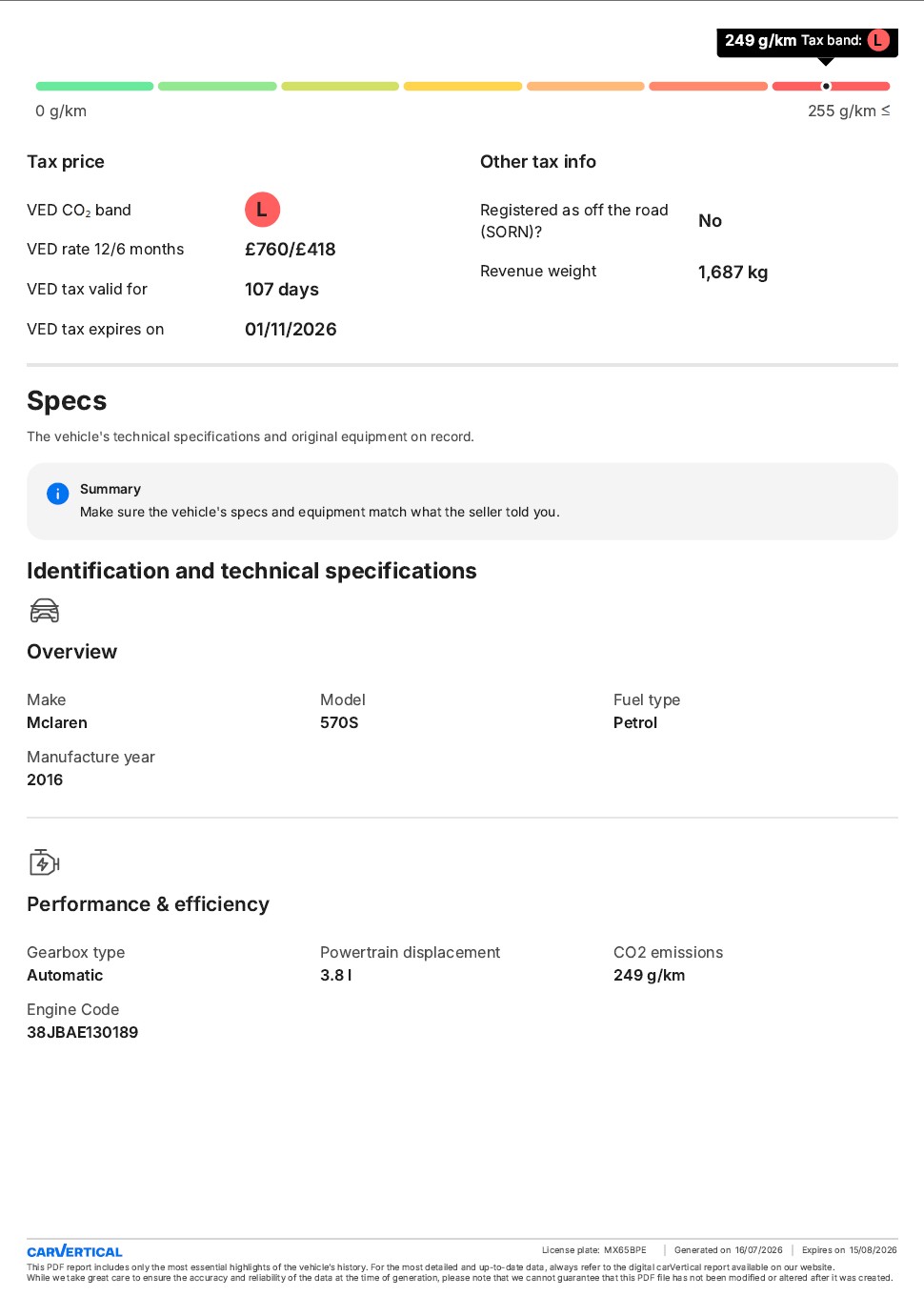Click the carVertical logo in footer
The width and height of the screenshot is (924, 1296).
pyautogui.click(x=74, y=1251)
